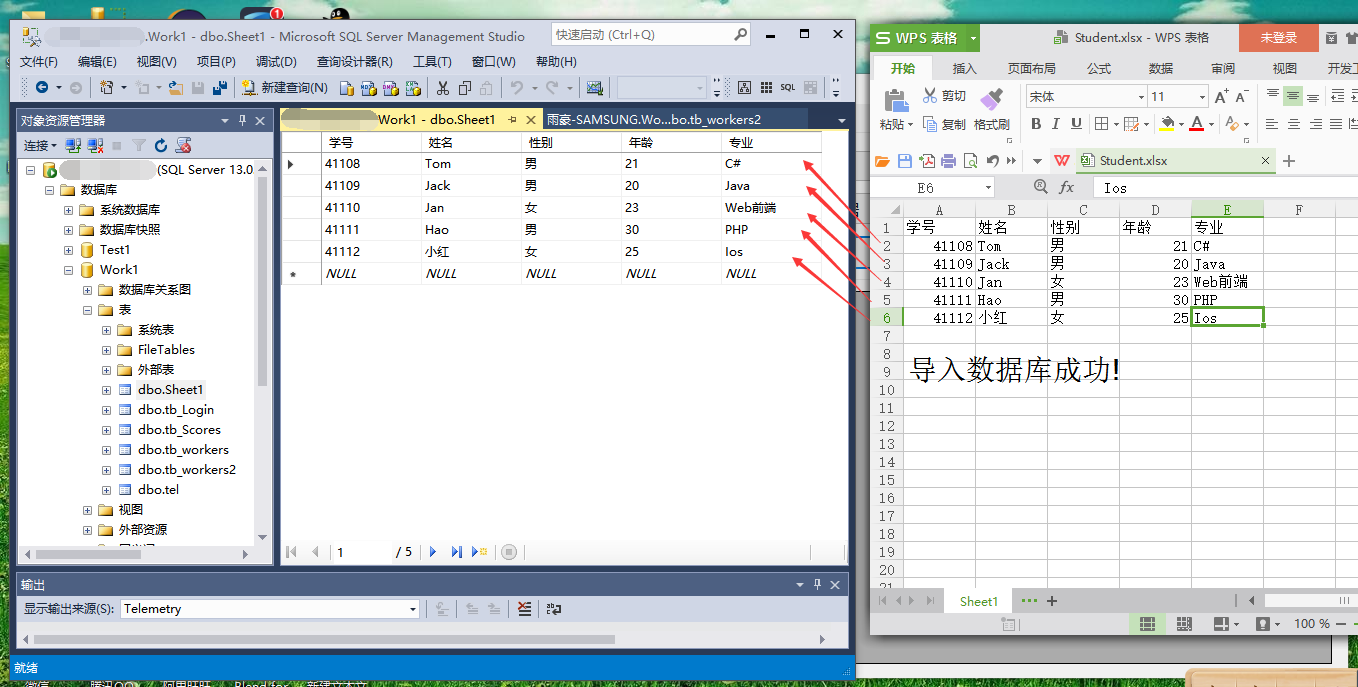
Task: Click the Disconnect icon in Object Explorer
Action: [96, 146]
